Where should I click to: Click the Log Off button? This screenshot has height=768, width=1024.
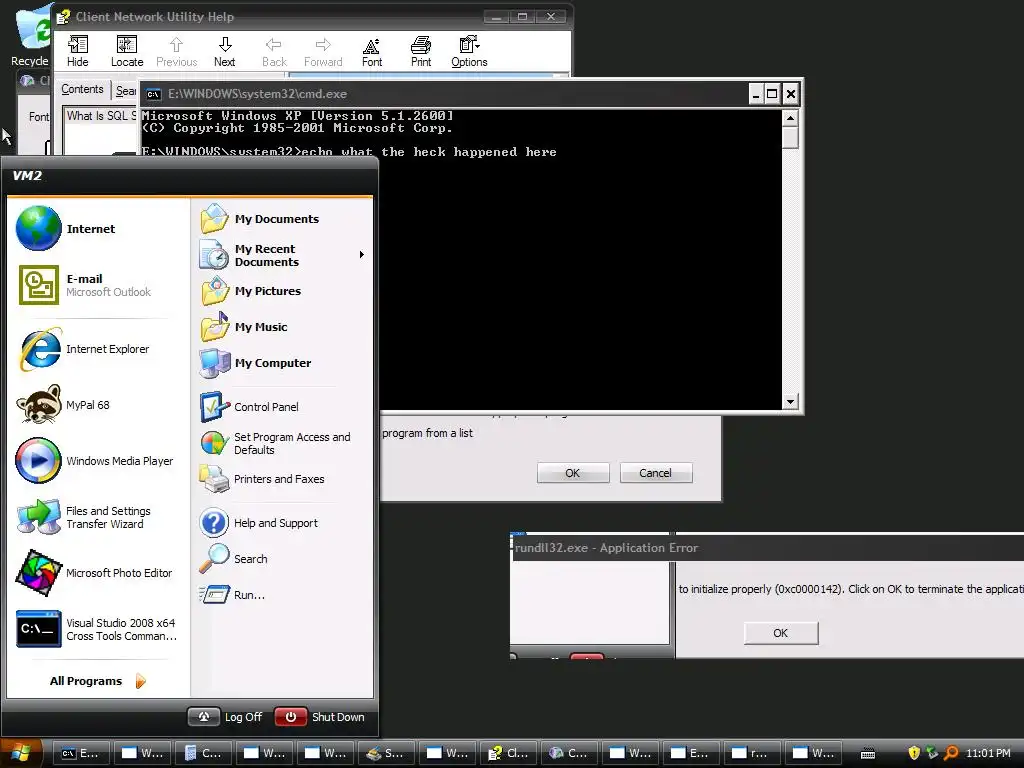tap(226, 717)
